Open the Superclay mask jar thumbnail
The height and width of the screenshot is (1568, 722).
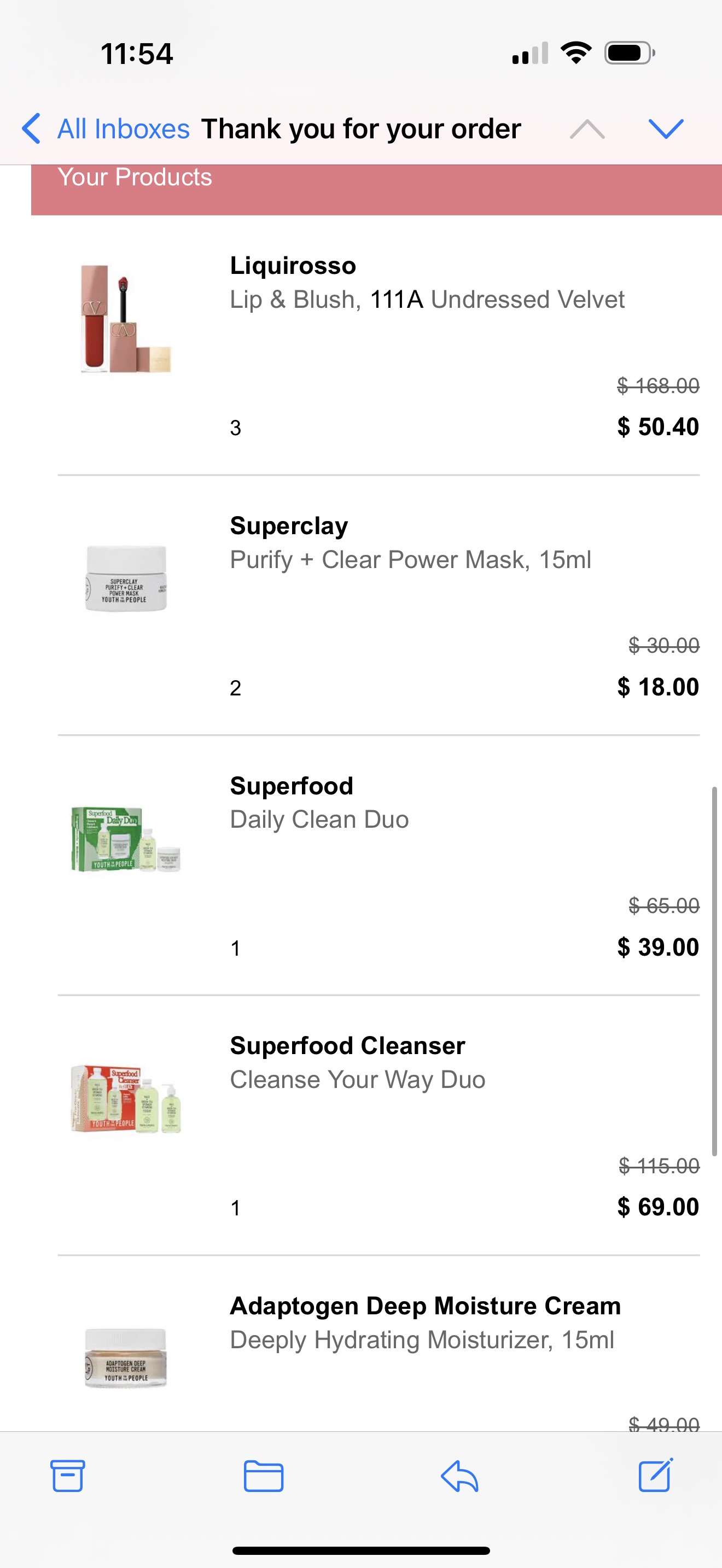[x=126, y=578]
